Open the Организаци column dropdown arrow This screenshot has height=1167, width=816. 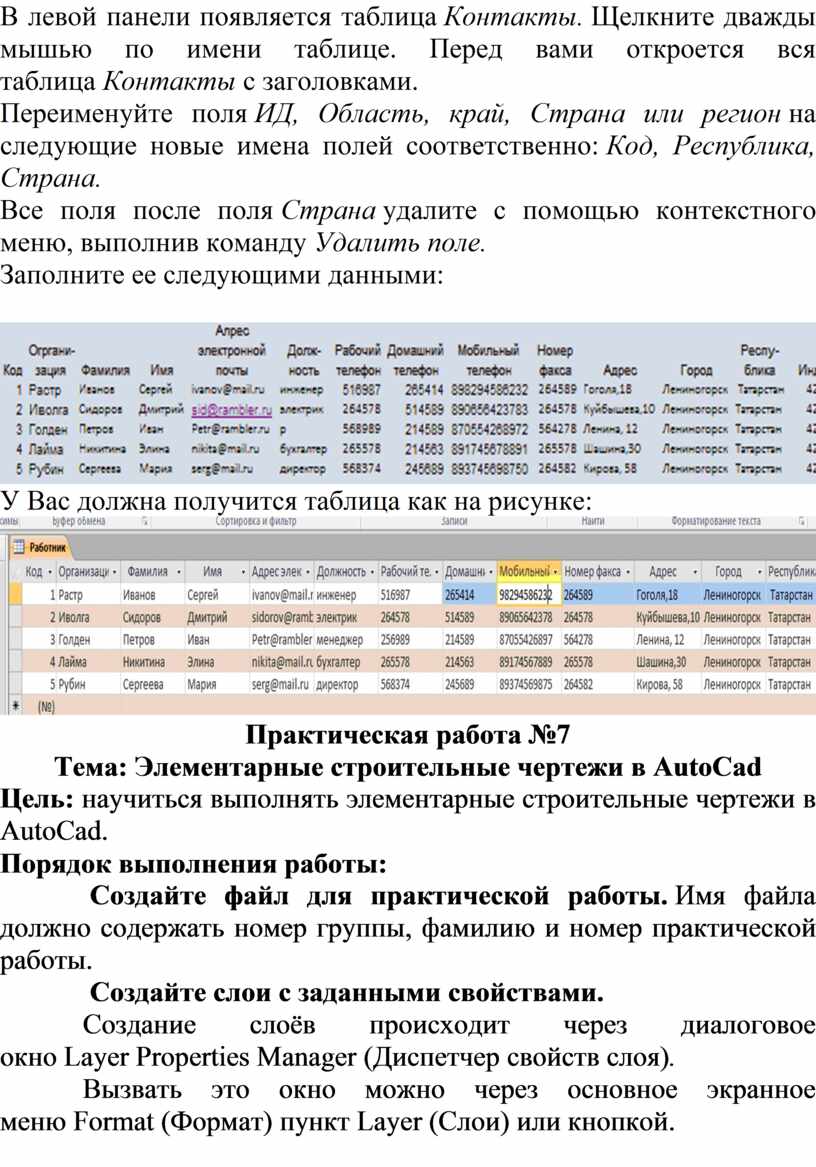tap(114, 572)
